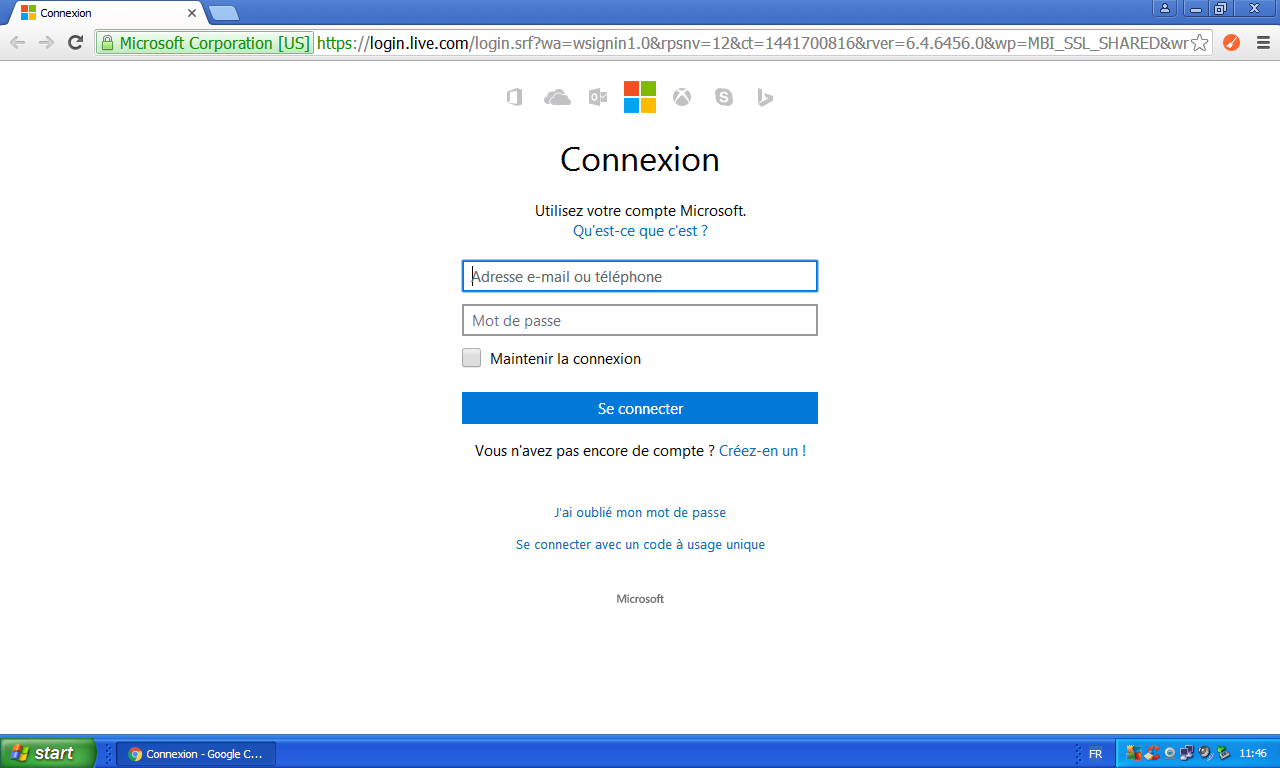Image resolution: width=1280 pixels, height=768 pixels.
Task: Click the webcam tray icon
Action: (x=1169, y=753)
